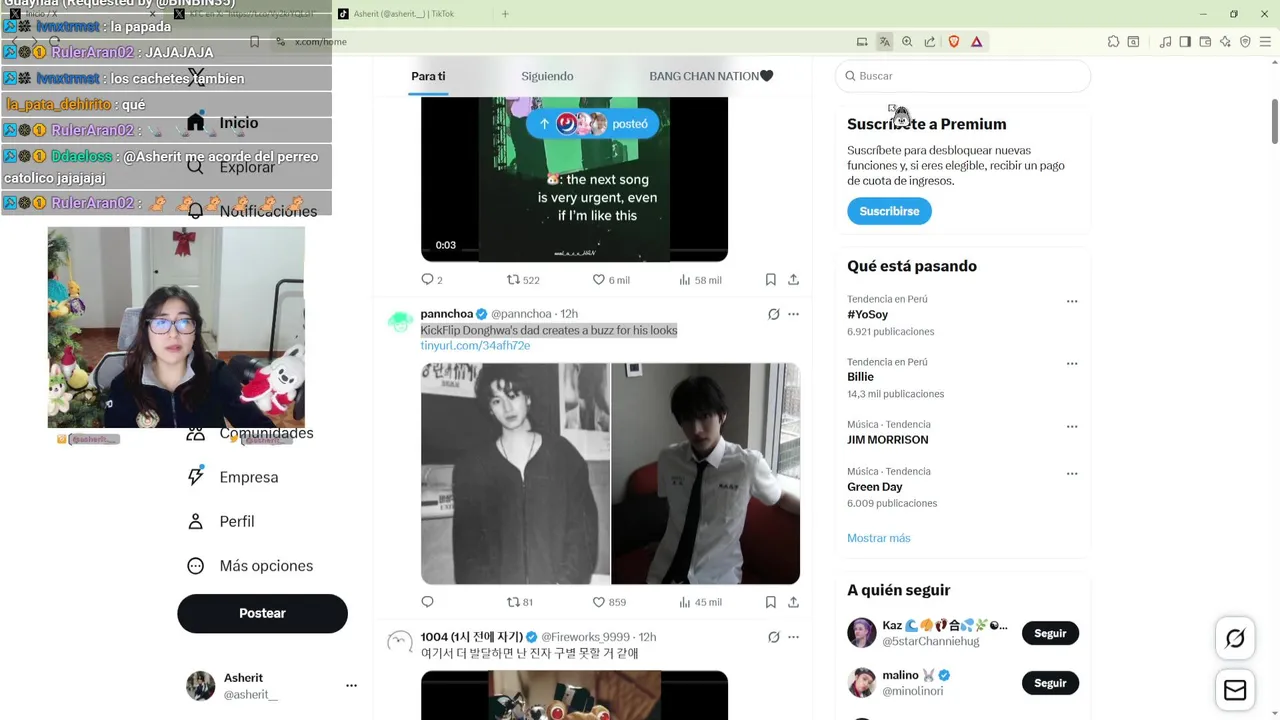This screenshot has width=1280, height=720.
Task: Share the pannchoa post
Action: [x=793, y=602]
